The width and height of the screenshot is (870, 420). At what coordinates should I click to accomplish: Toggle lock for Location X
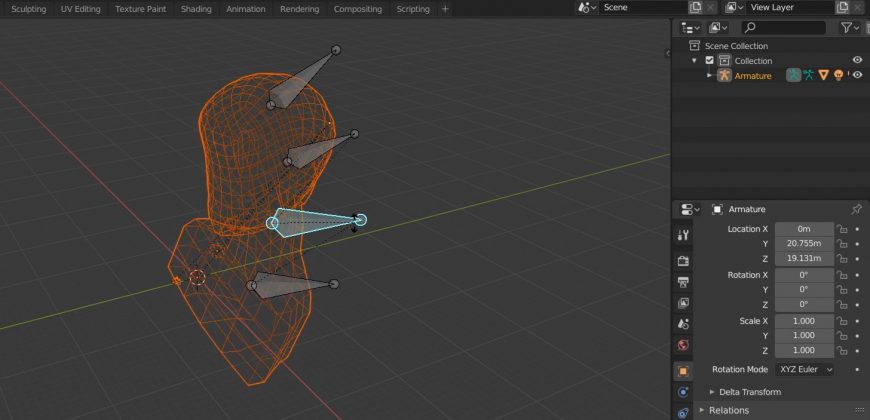[x=842, y=229]
